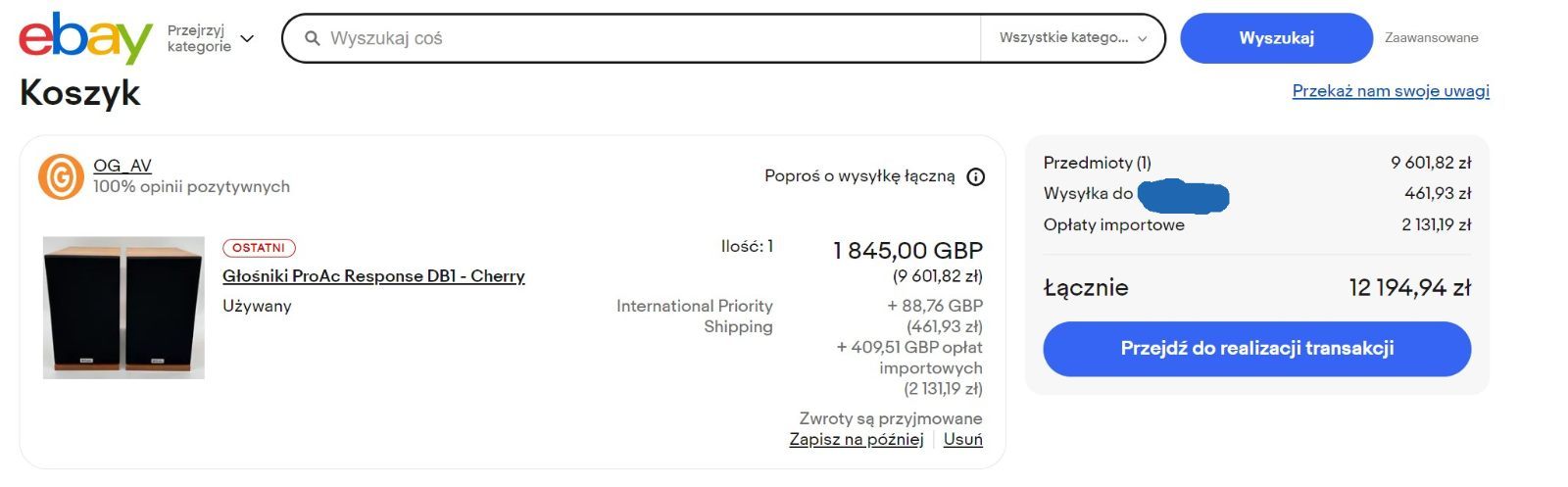Open the OG_AV seller avatar icon

click(61, 176)
